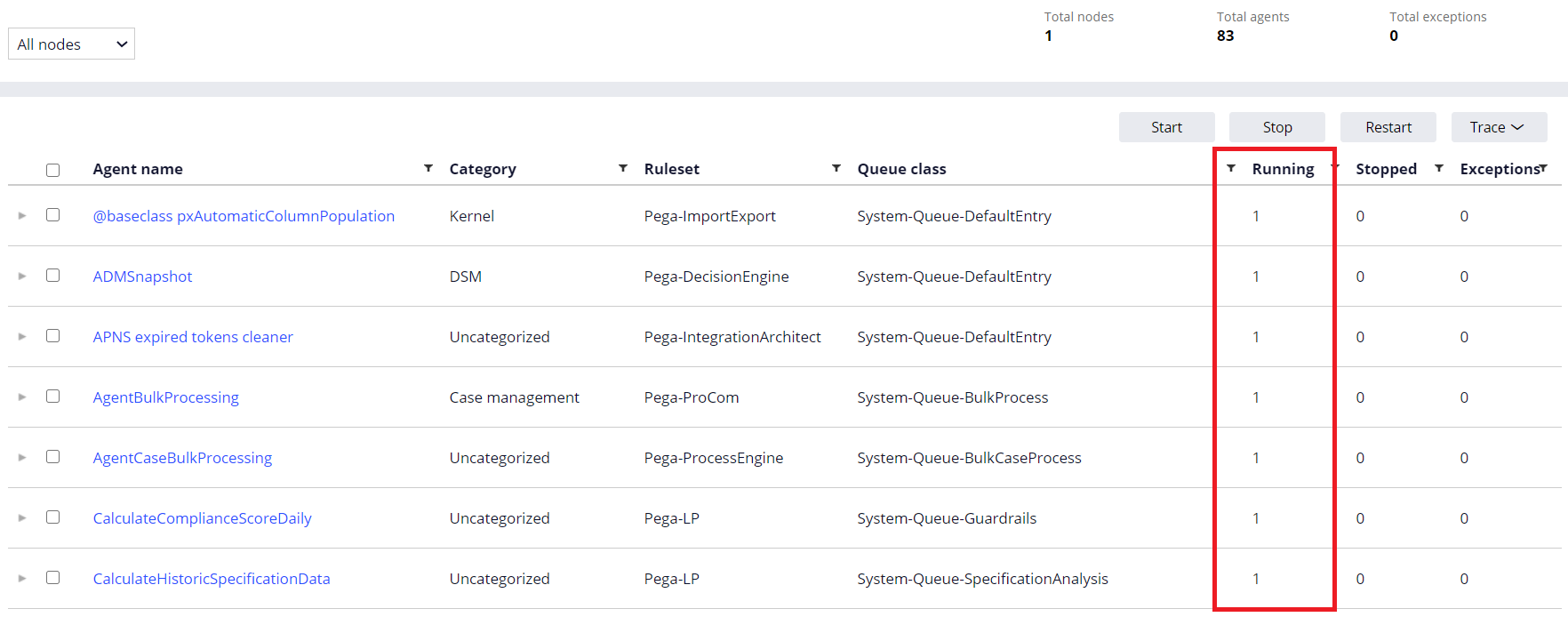This screenshot has width=1568, height=617.
Task: Open the All nodes dropdown
Action: coord(71,44)
